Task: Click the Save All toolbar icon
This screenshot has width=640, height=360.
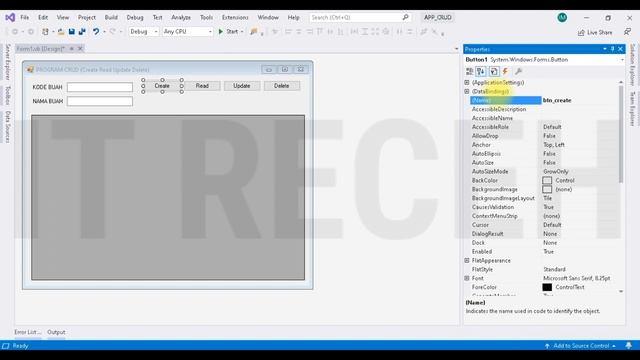Action: pos(82,31)
